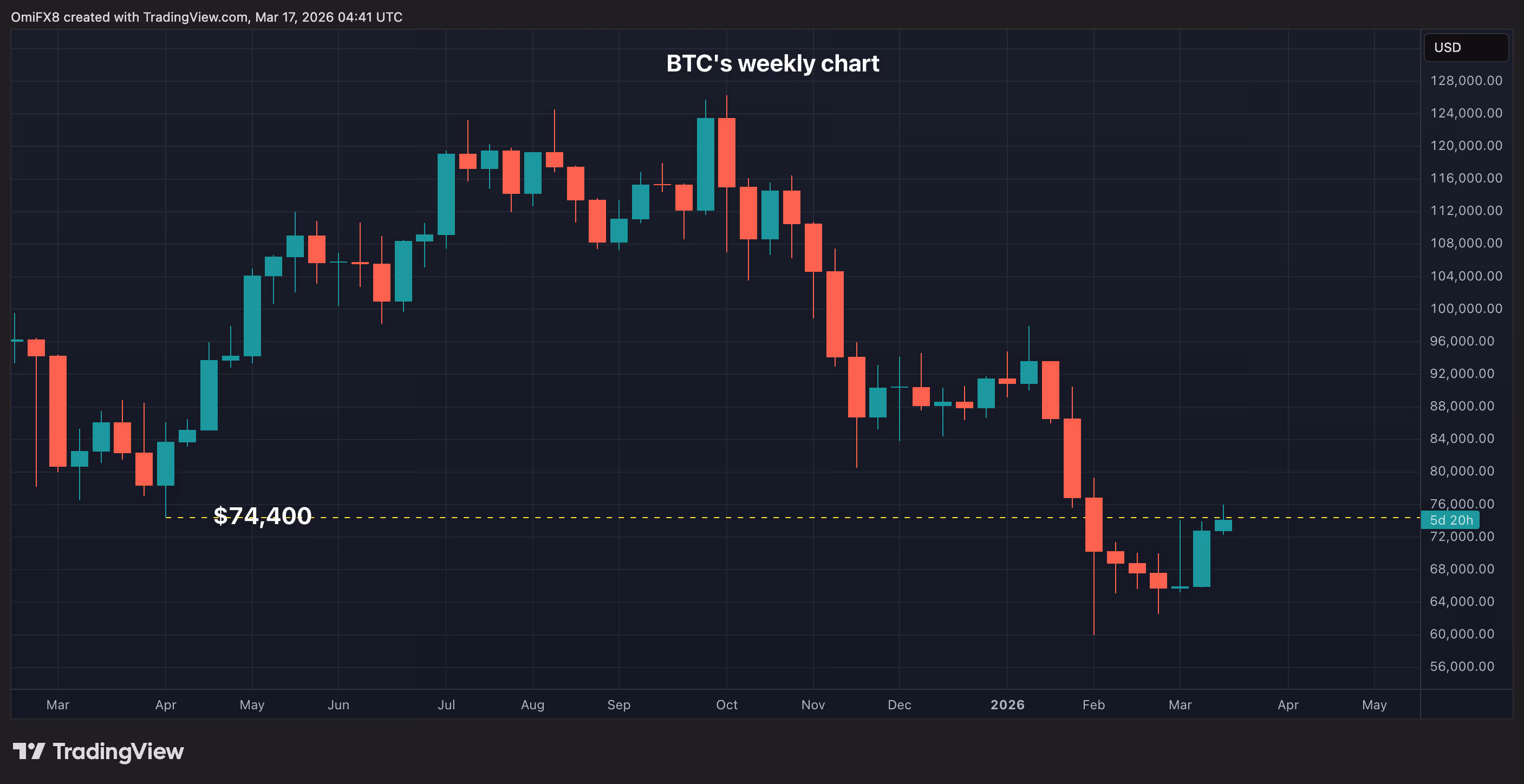This screenshot has height=784, width=1524.
Task: Select the Jul time axis label
Action: point(446,705)
